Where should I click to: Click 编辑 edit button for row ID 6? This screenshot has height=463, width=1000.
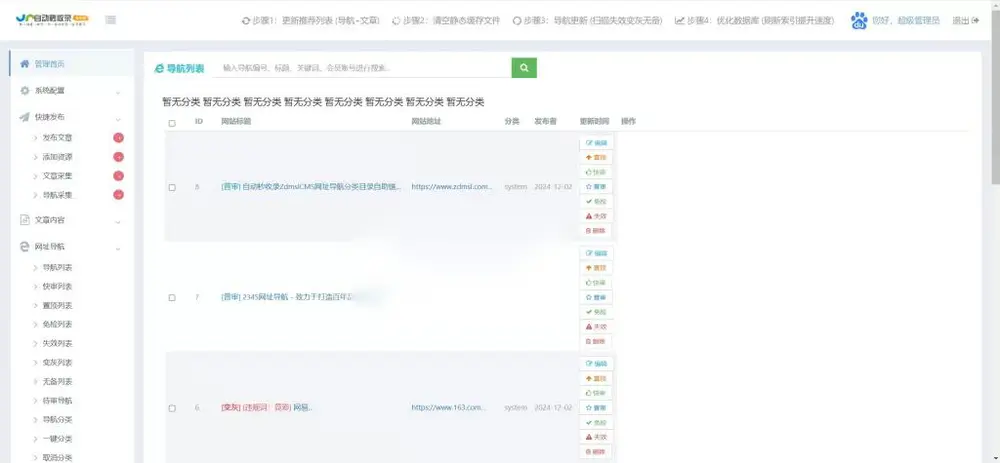(x=596, y=364)
